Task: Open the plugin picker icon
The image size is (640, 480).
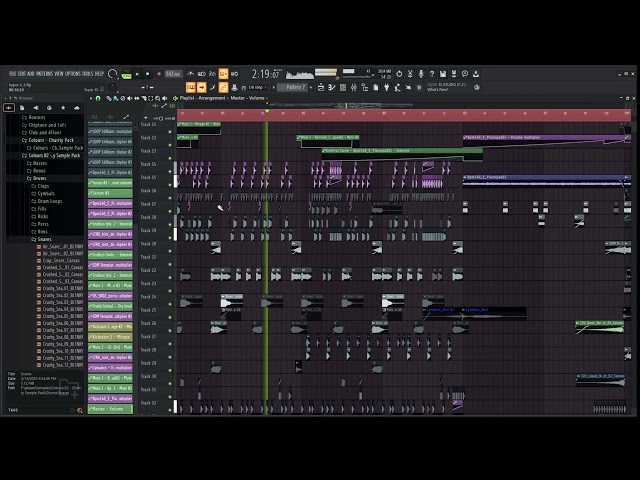Action: tap(387, 87)
